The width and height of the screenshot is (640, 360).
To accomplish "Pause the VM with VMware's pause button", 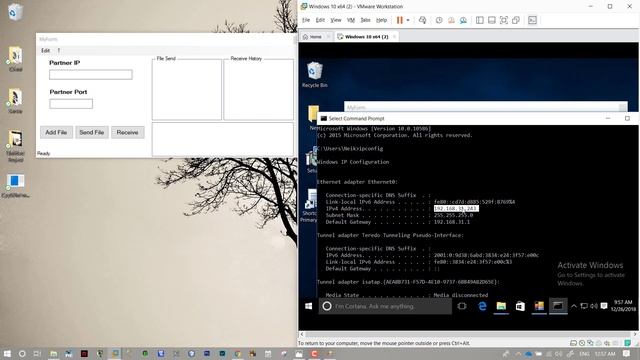I will 400,20.
